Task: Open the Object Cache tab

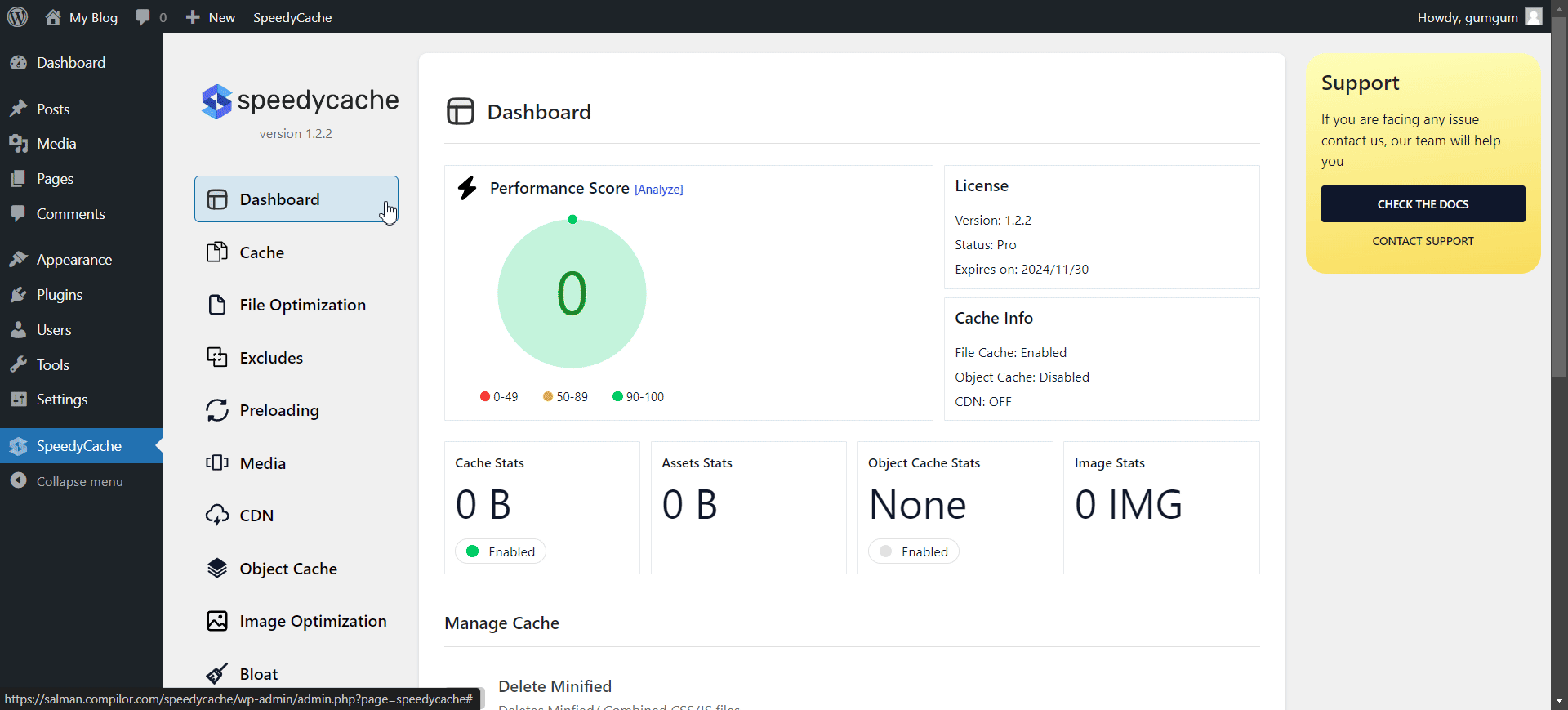Action: pyautogui.click(x=296, y=569)
